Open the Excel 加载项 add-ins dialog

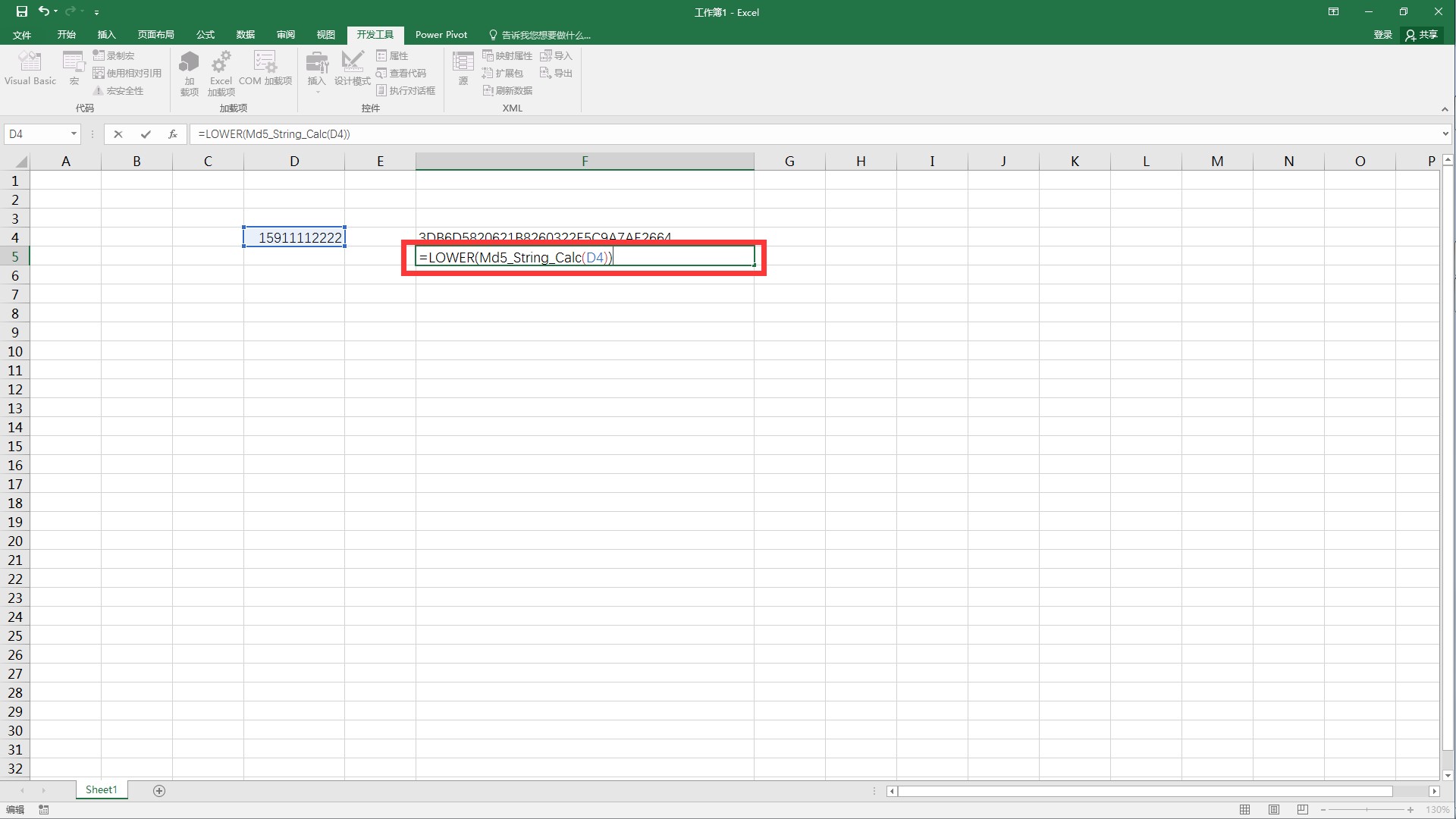click(221, 70)
